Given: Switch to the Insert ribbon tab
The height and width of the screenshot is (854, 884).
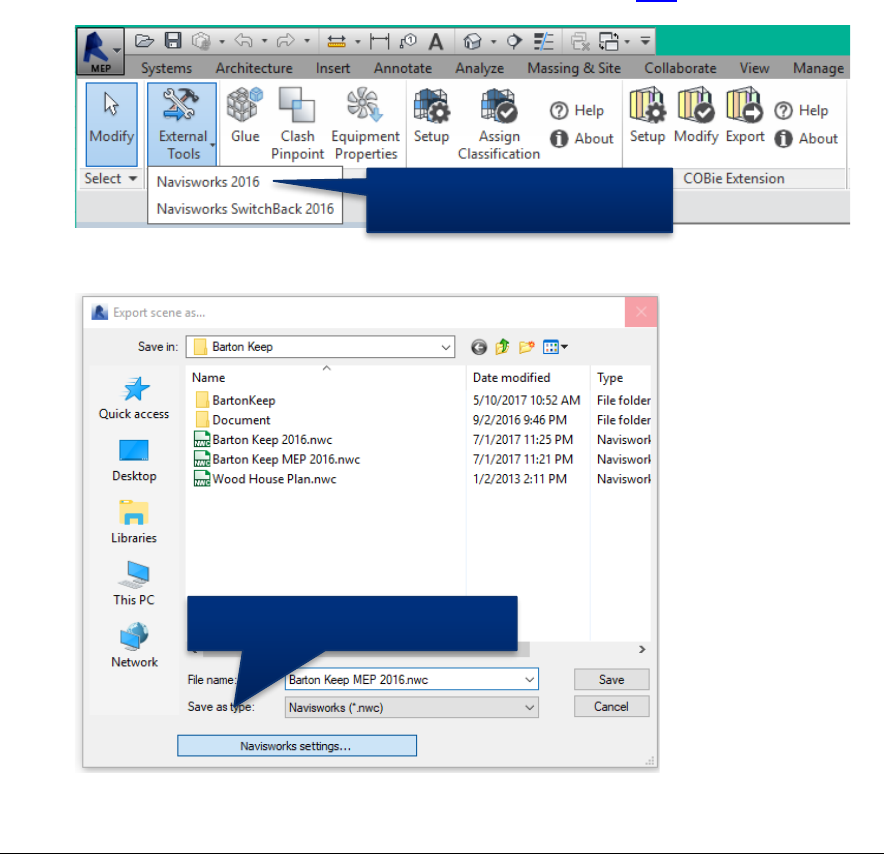Looking at the screenshot, I should tap(333, 68).
